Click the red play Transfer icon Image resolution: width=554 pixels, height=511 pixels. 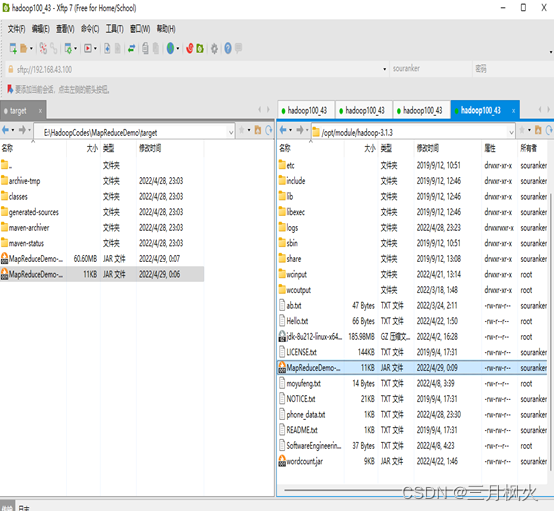point(88,48)
